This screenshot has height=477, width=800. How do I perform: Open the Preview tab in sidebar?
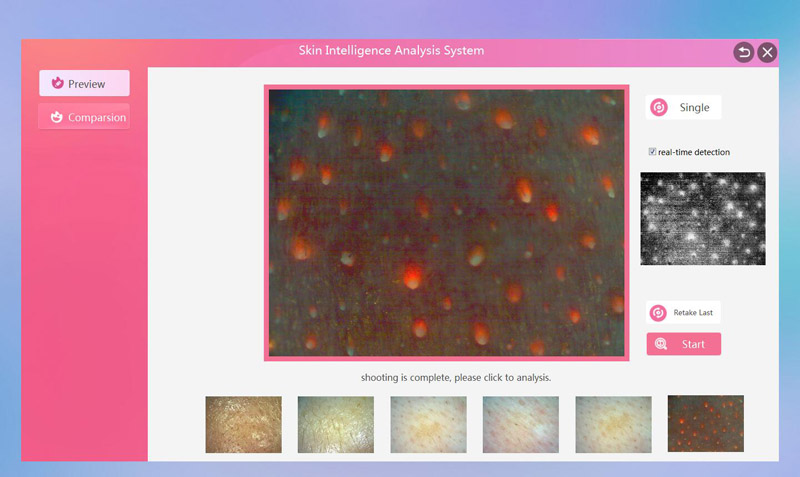(x=84, y=83)
